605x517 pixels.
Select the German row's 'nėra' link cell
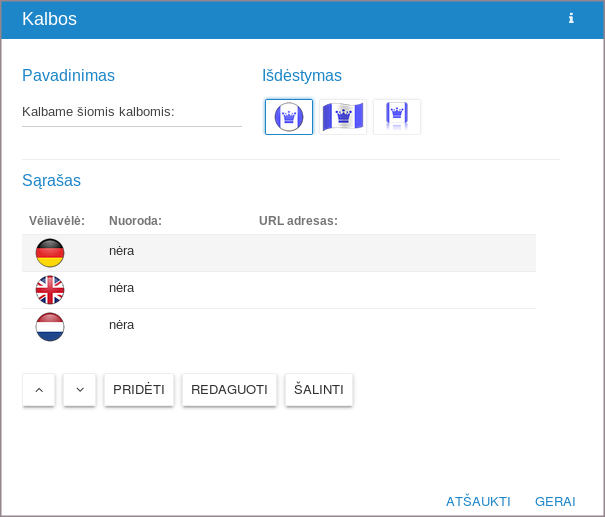click(122, 251)
